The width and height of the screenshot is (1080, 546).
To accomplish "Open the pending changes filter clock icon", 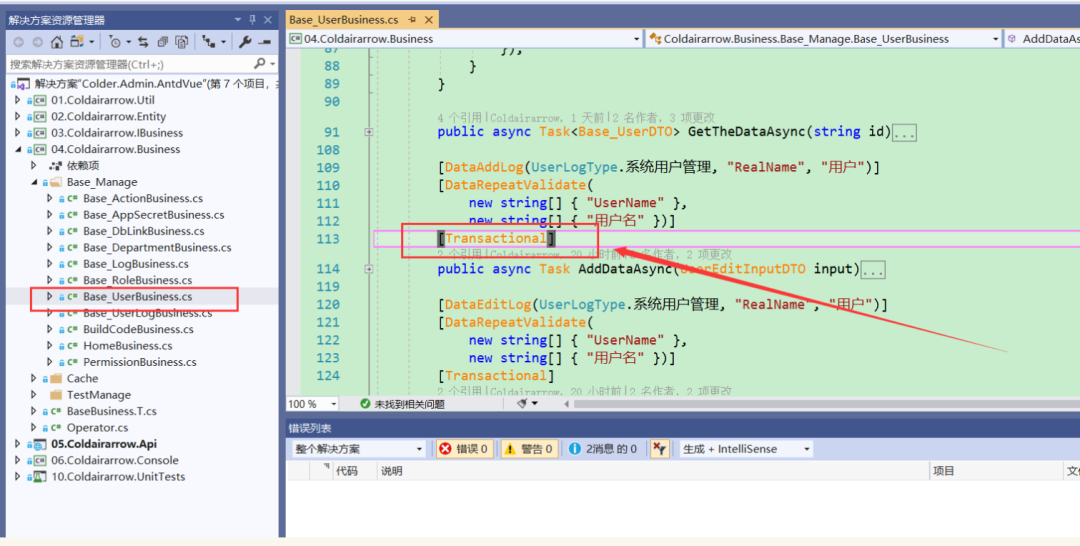I will pyautogui.click(x=114, y=42).
